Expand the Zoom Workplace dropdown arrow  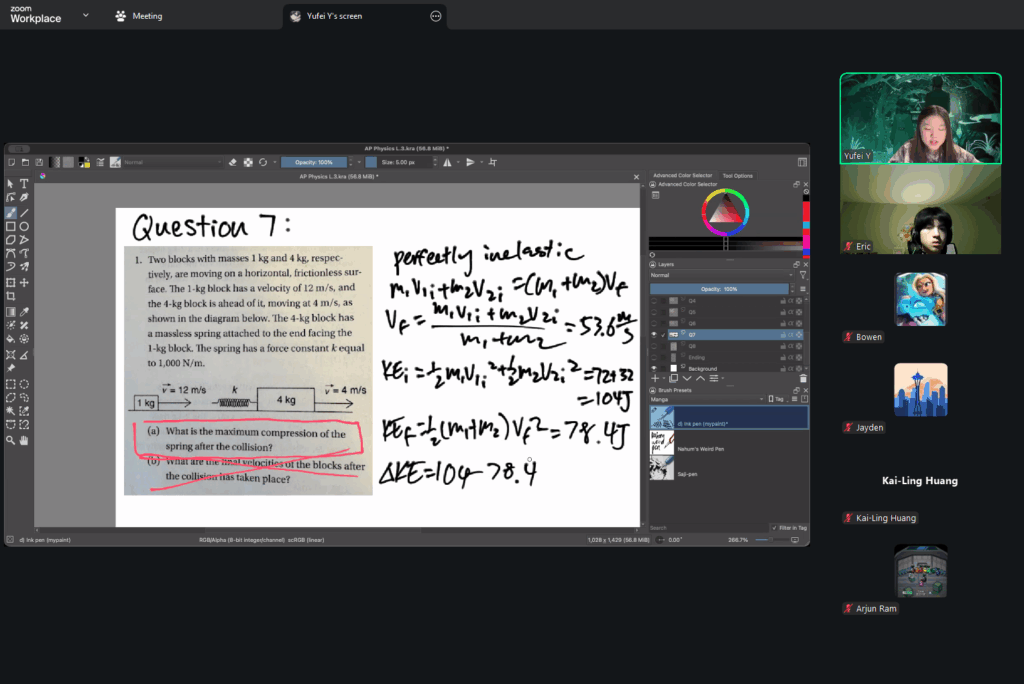tap(85, 15)
